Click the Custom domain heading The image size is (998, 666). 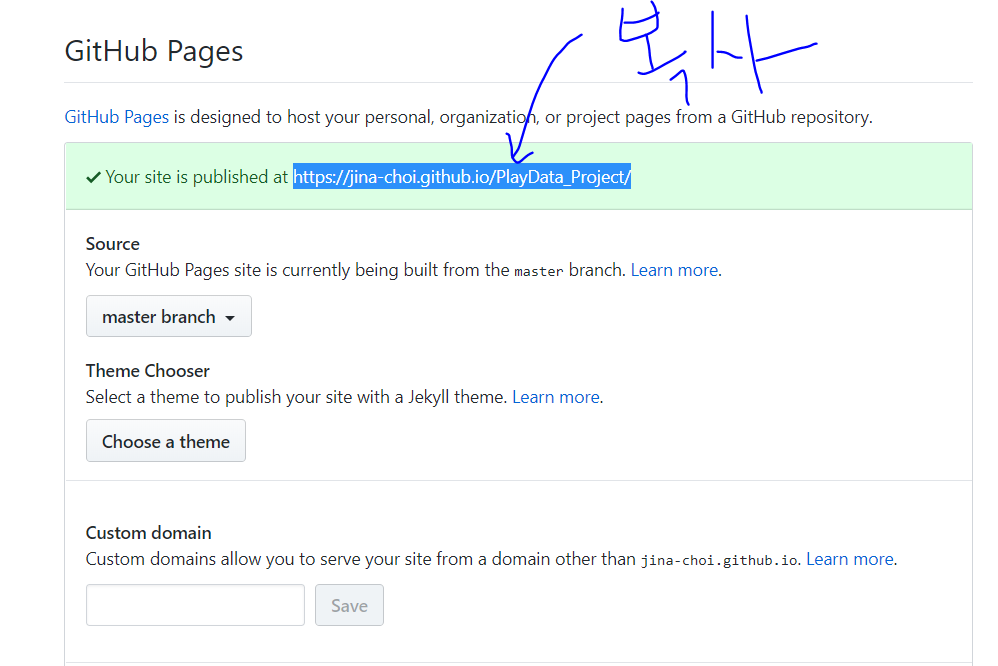(148, 532)
